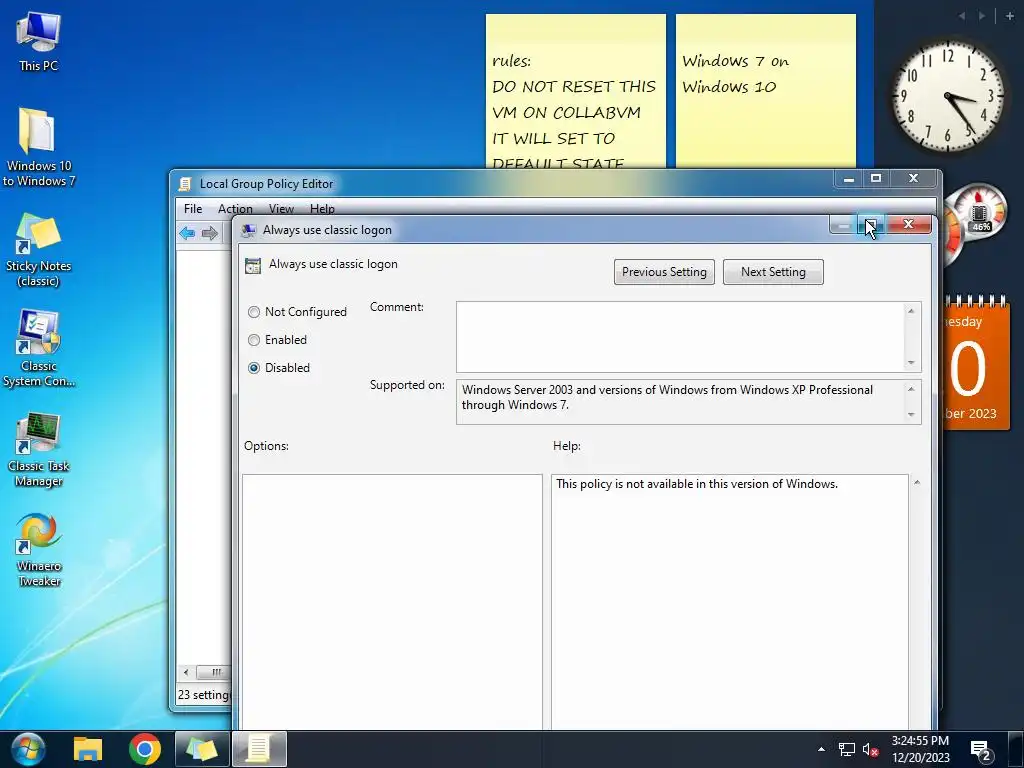
Task: Click the Previous Setting button
Action: (664, 272)
